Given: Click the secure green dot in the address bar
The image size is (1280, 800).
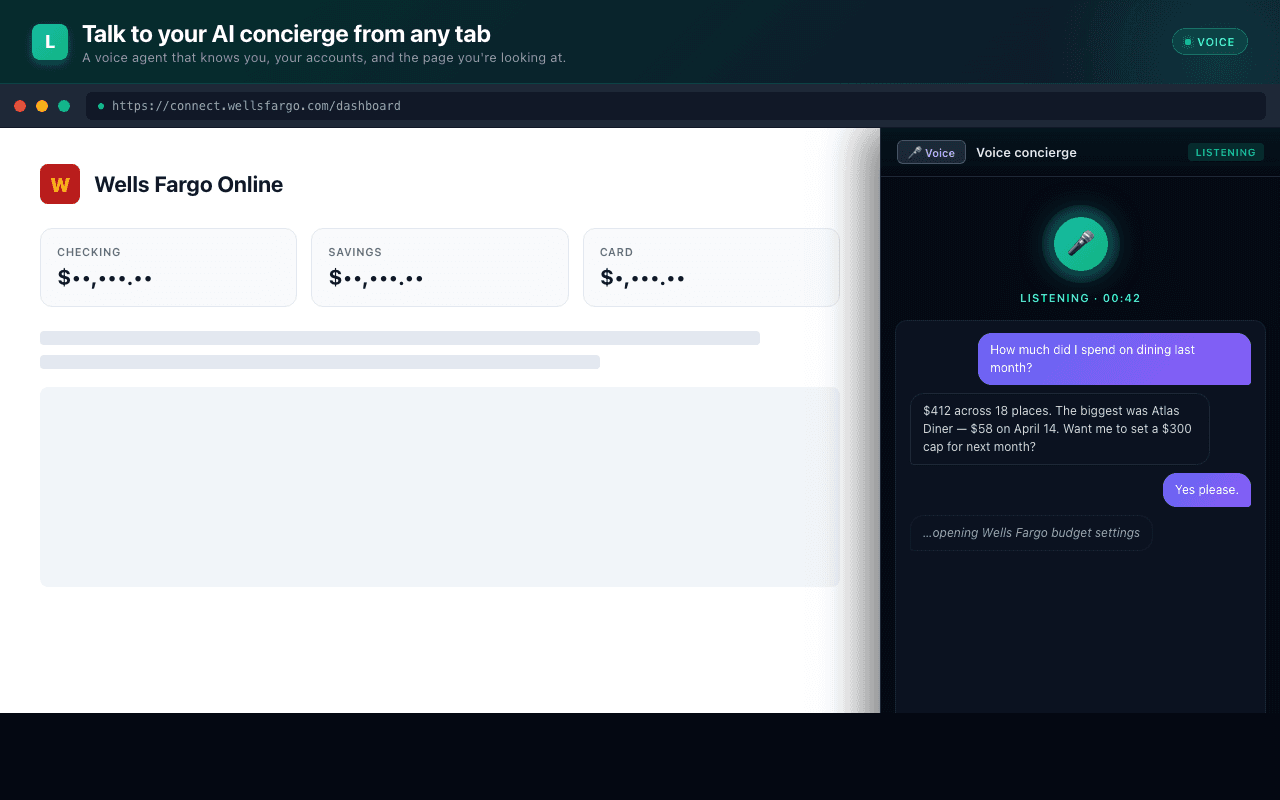Looking at the screenshot, I should tap(101, 106).
